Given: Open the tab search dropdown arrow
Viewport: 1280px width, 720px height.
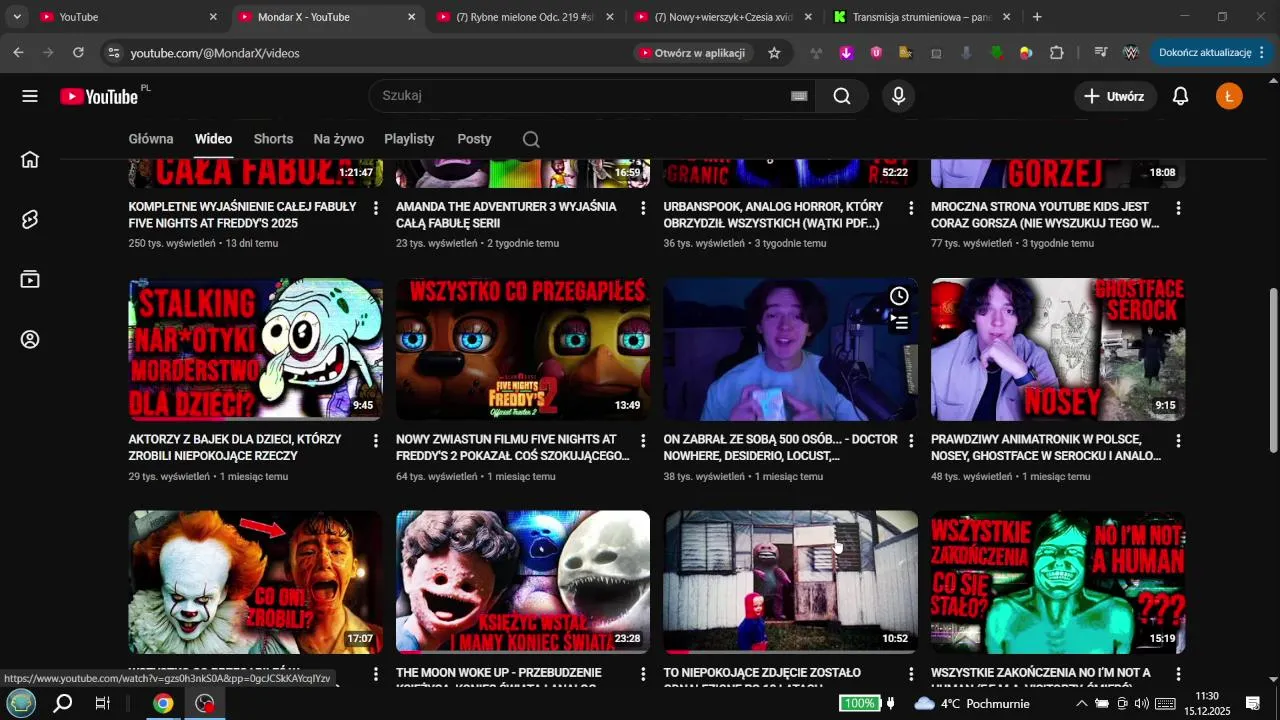Looking at the screenshot, I should (16, 17).
